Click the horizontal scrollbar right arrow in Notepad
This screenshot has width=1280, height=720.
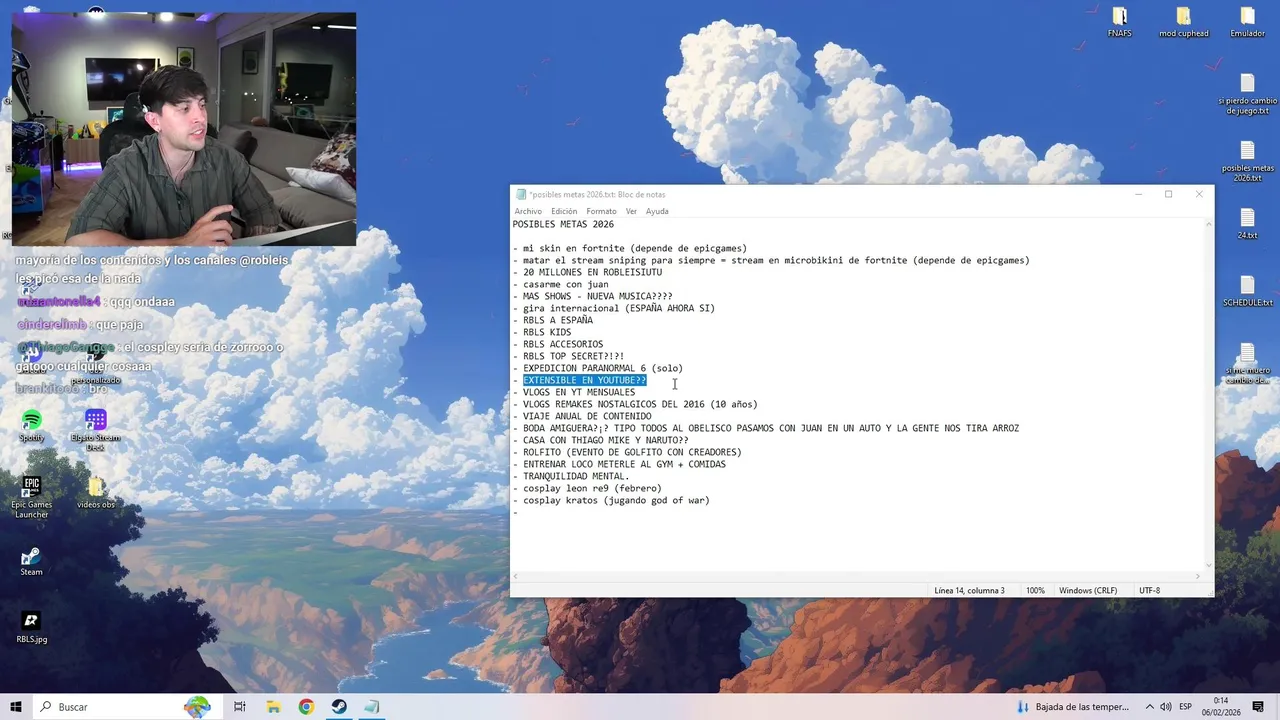[x=1198, y=576]
